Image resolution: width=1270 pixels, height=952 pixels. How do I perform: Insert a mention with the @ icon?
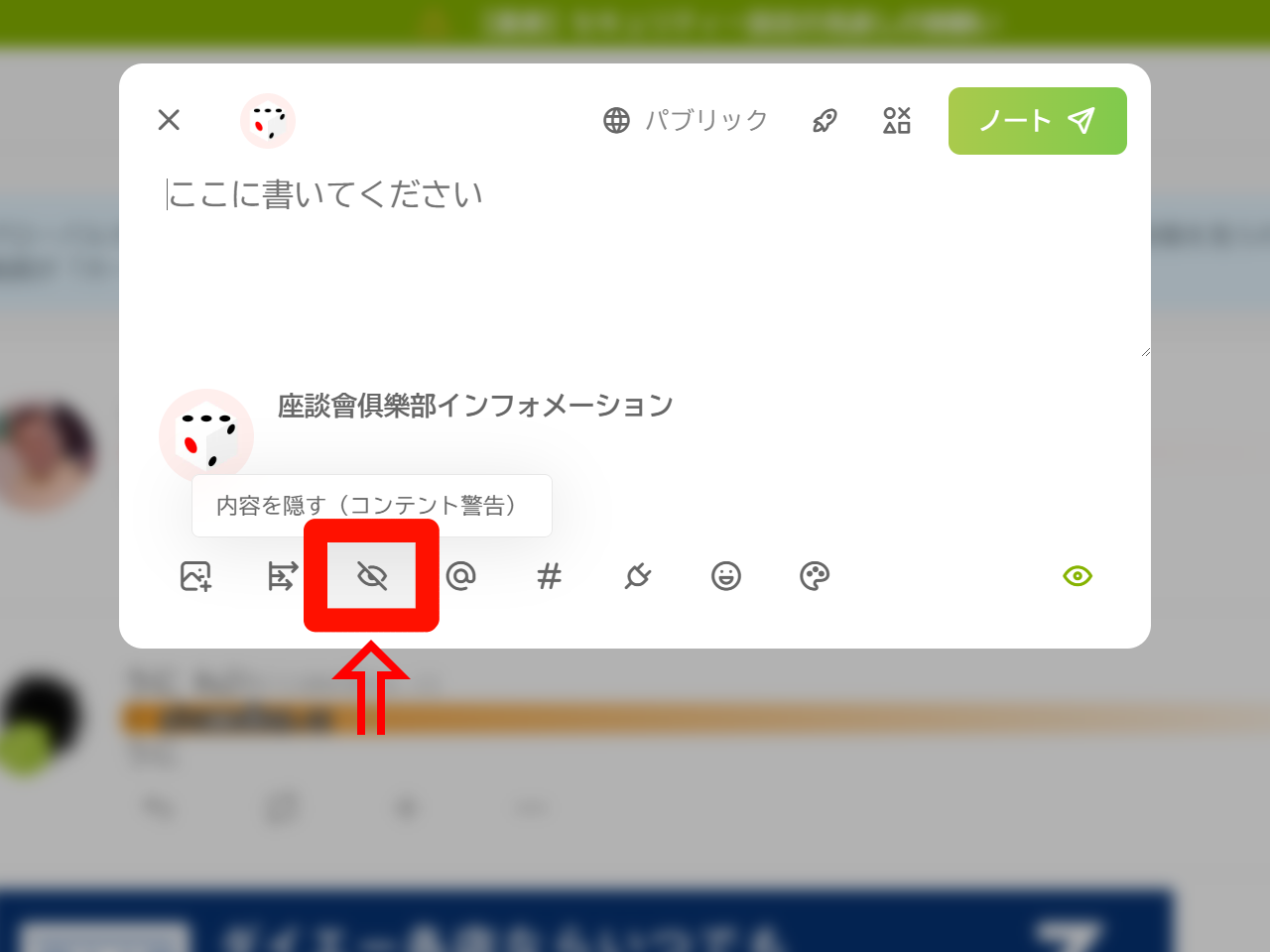click(460, 576)
